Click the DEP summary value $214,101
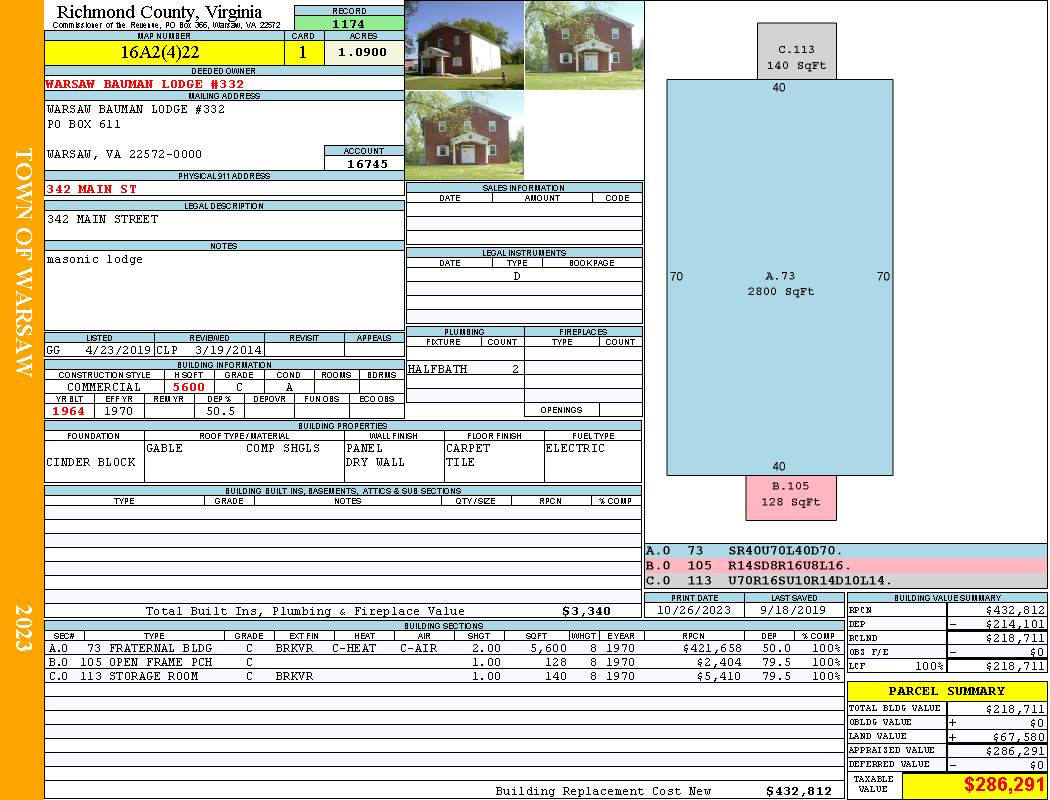The image size is (1050, 800). pos(1015,625)
